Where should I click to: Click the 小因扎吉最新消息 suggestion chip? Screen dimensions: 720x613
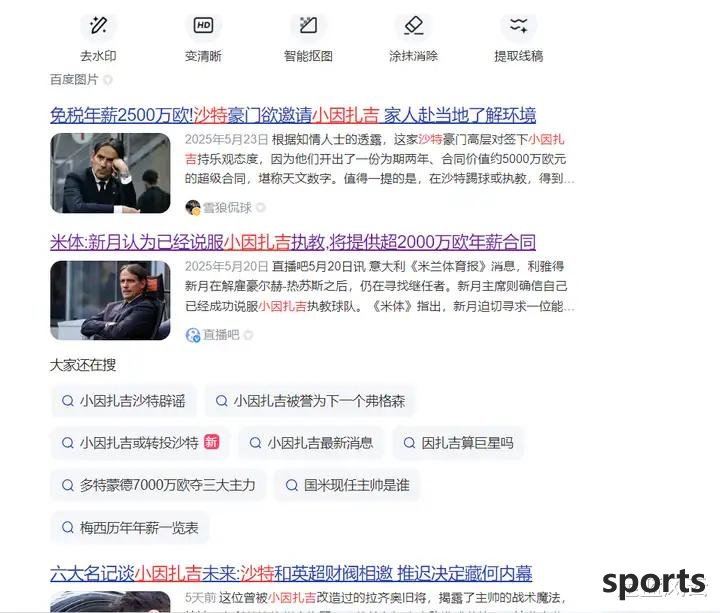click(x=311, y=443)
